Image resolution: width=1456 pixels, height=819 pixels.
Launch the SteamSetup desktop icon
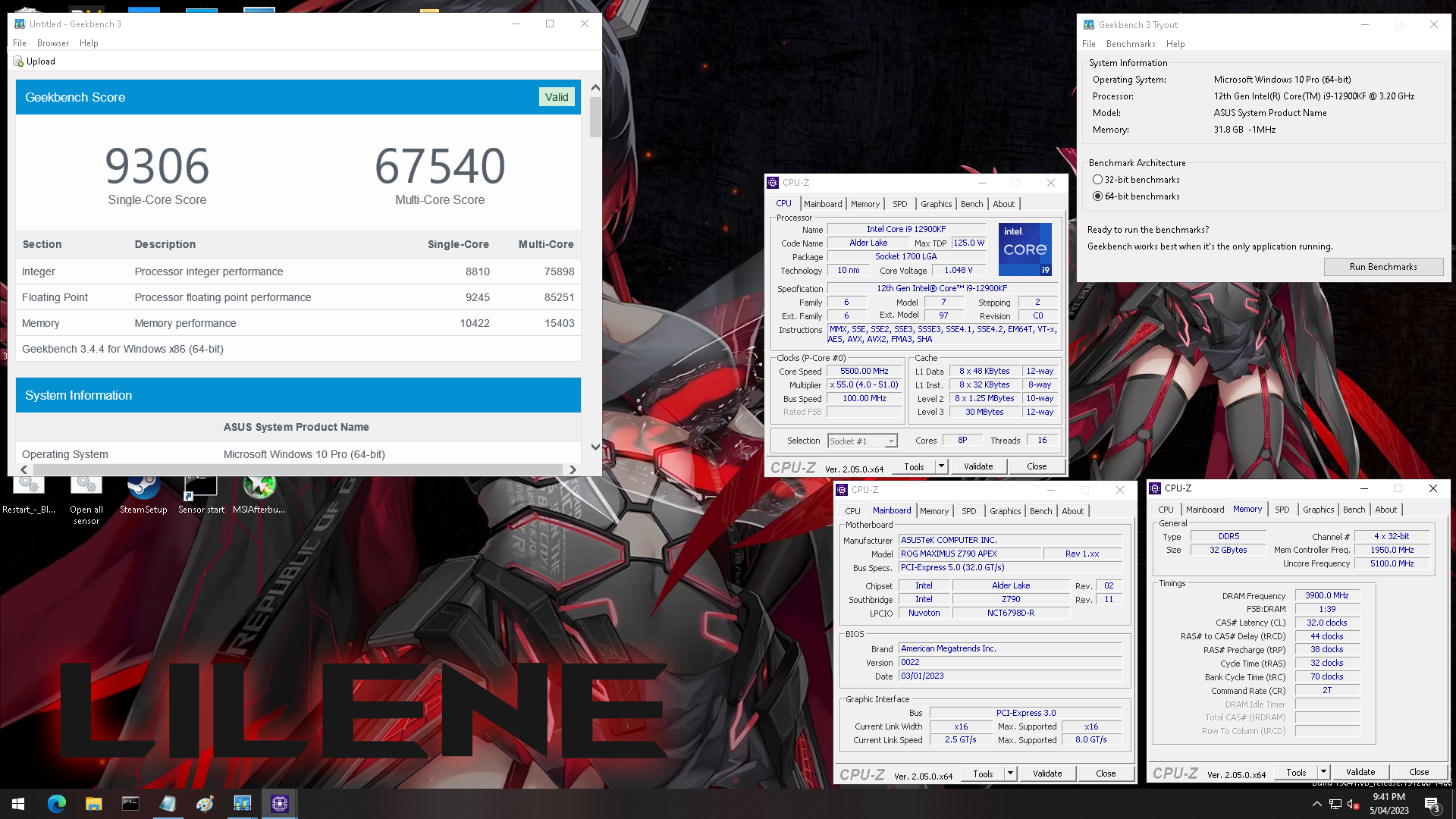click(143, 494)
